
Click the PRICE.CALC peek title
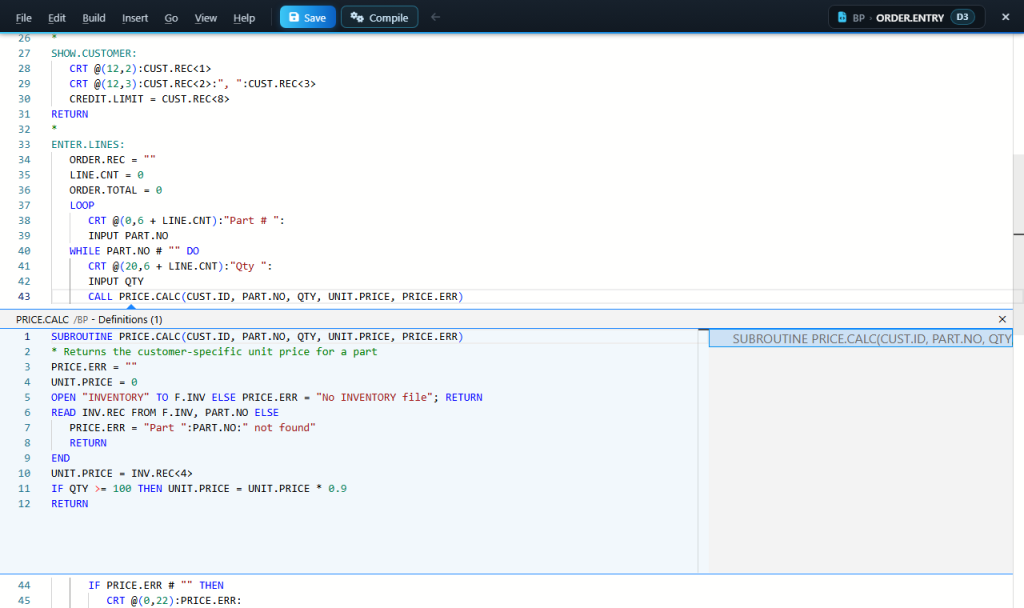pyautogui.click(x=42, y=319)
